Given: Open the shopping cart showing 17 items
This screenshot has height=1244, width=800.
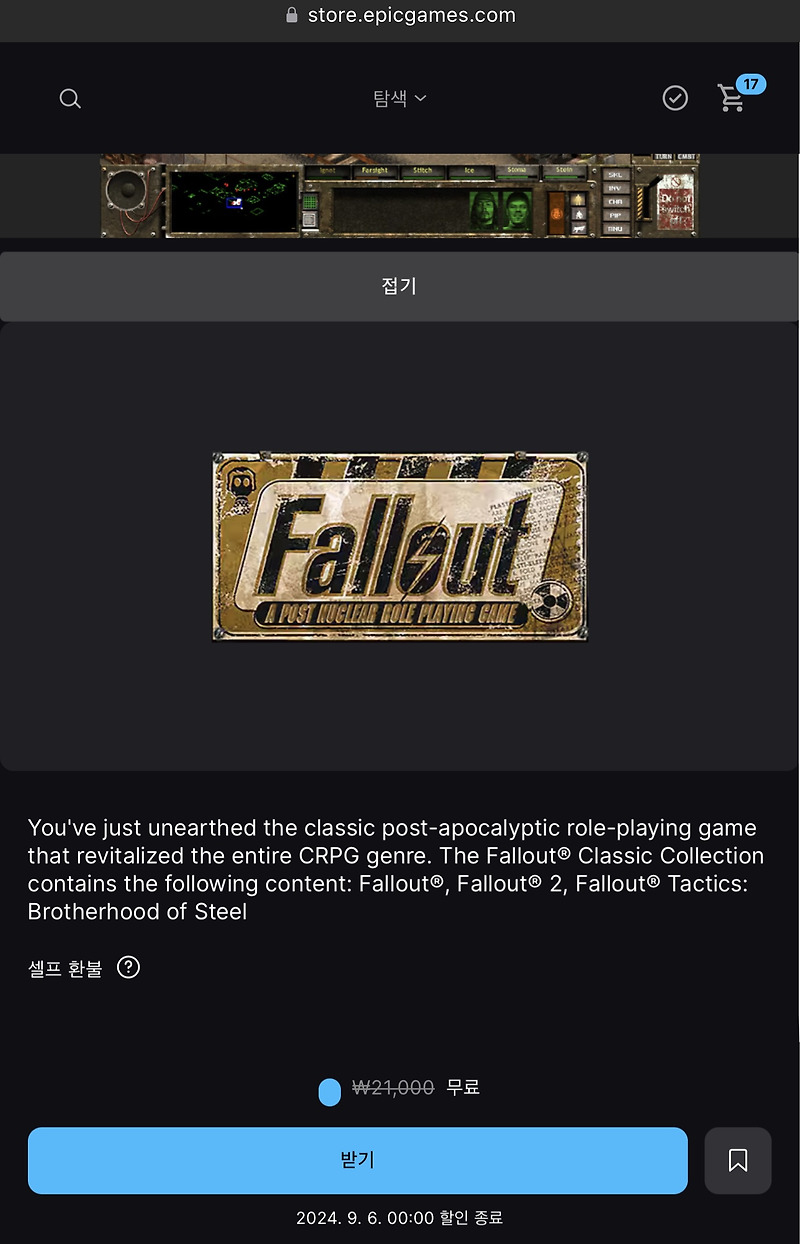Looking at the screenshot, I should 733,98.
